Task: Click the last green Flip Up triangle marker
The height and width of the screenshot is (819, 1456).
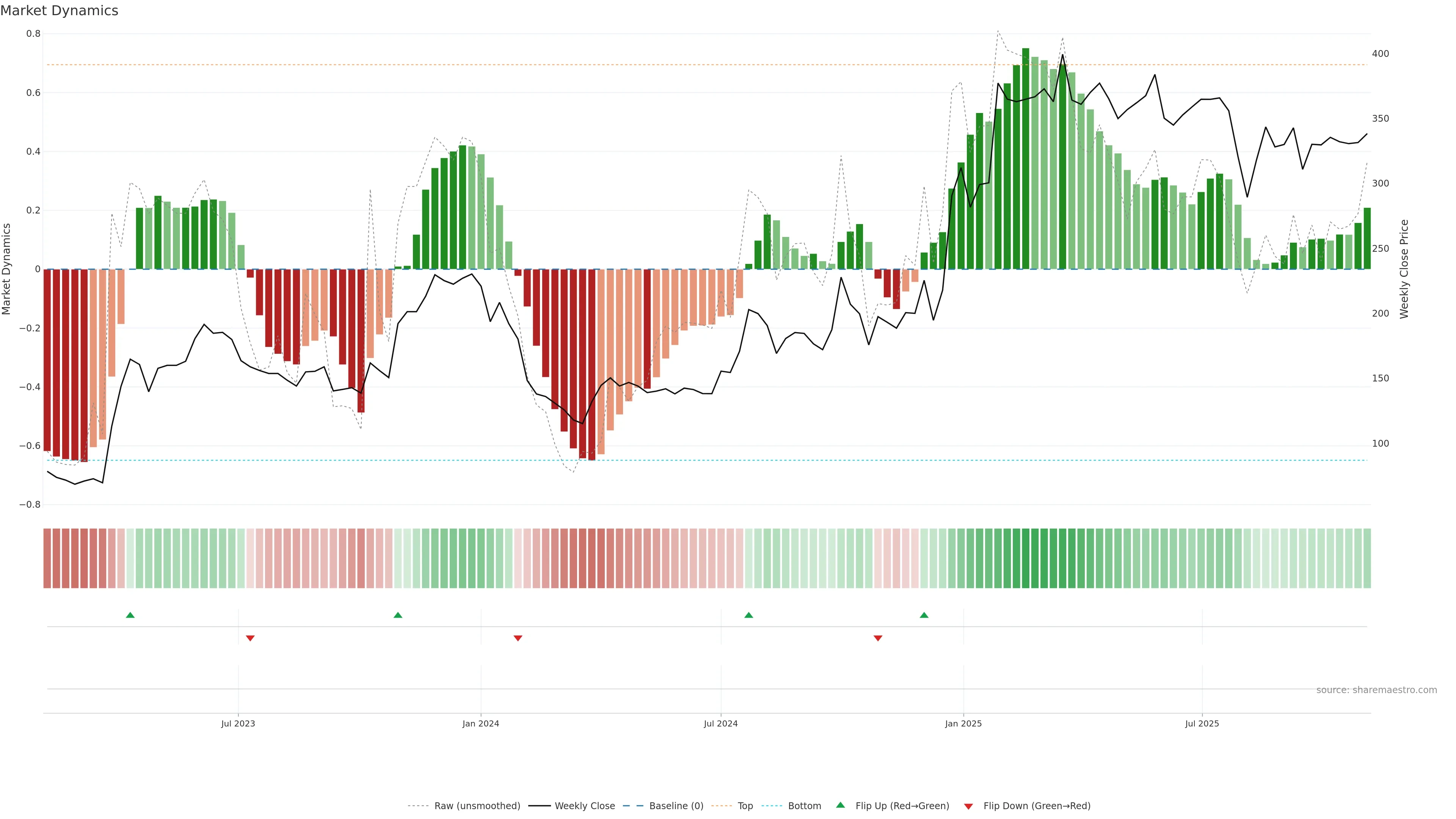Action: (x=924, y=615)
